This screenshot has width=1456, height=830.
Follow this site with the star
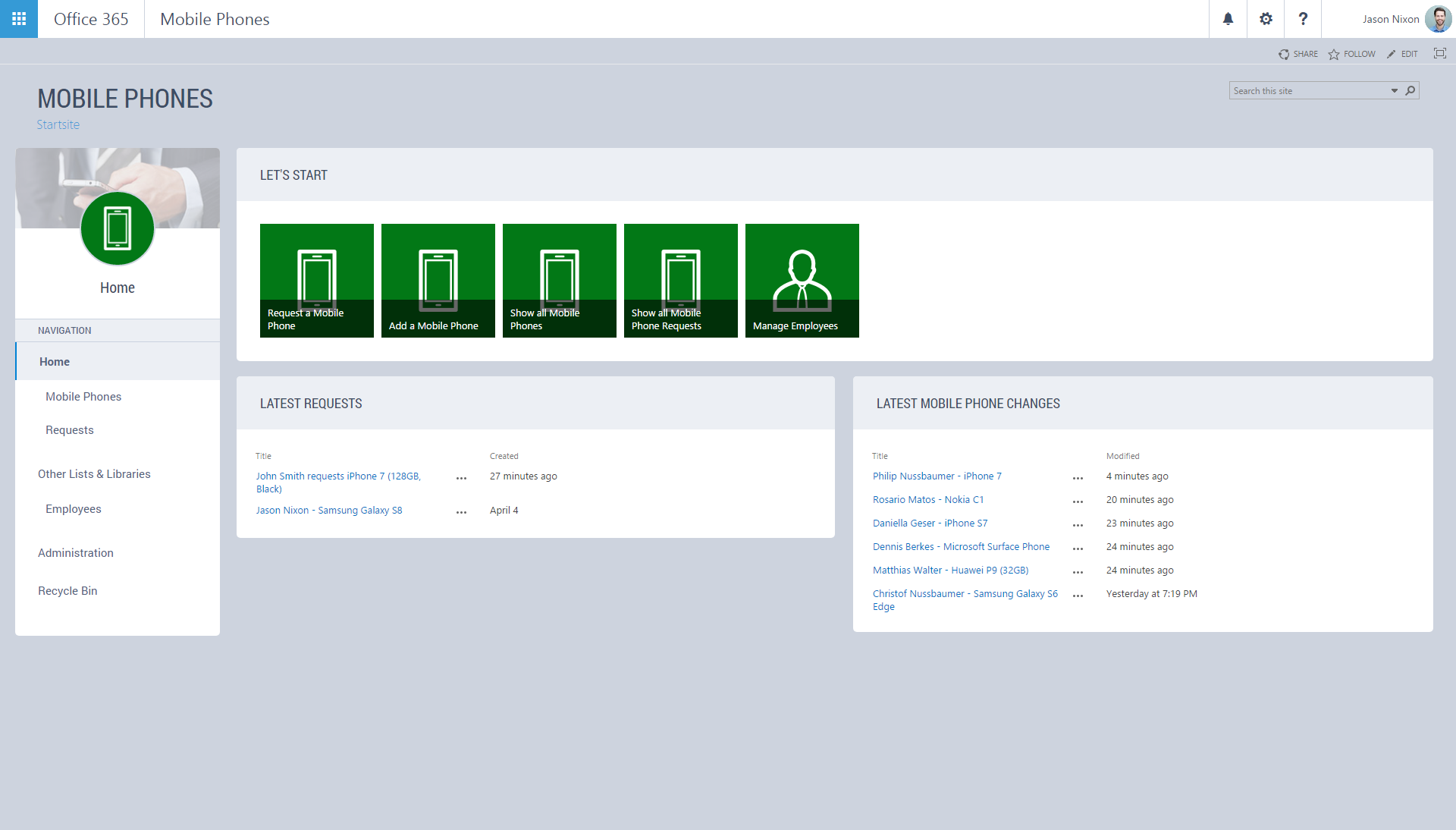(x=1351, y=54)
